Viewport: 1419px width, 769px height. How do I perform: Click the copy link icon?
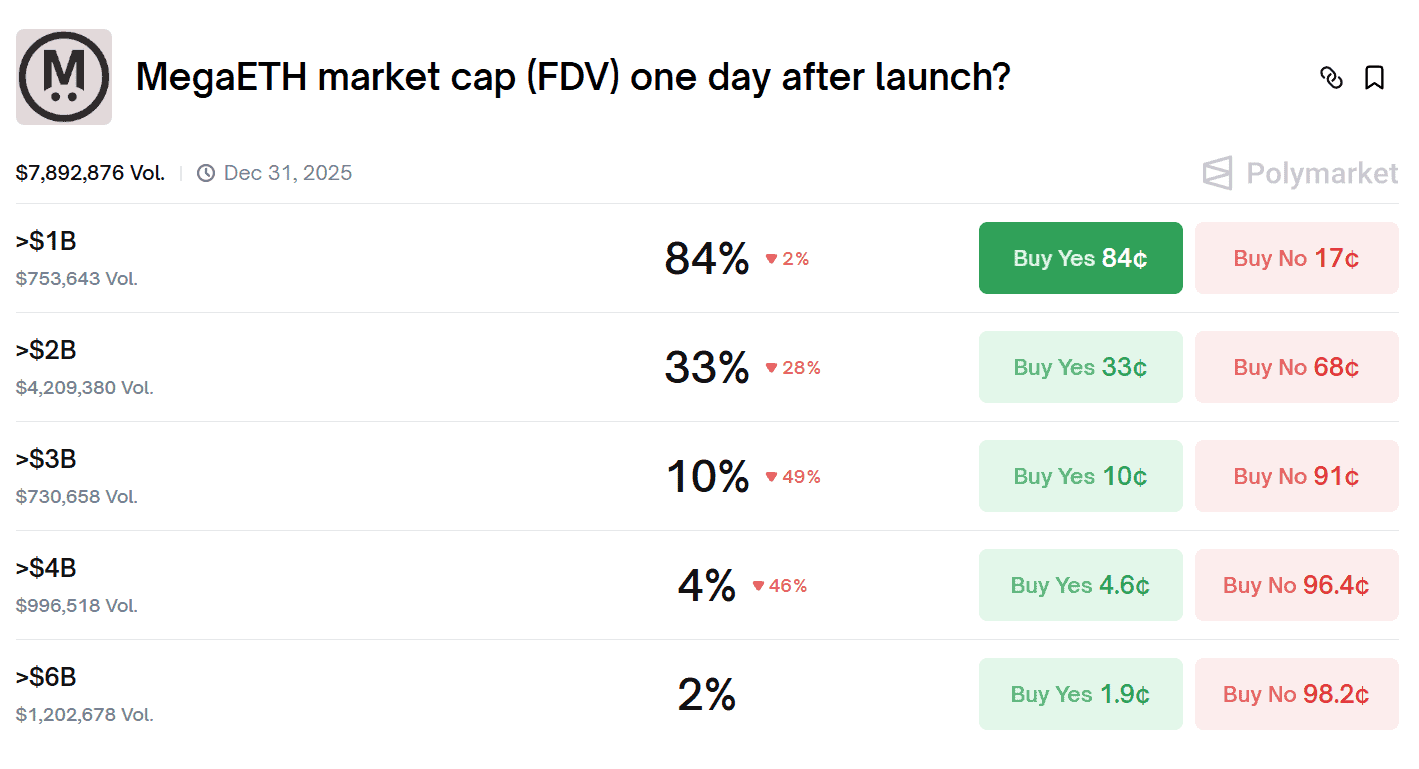1331,78
